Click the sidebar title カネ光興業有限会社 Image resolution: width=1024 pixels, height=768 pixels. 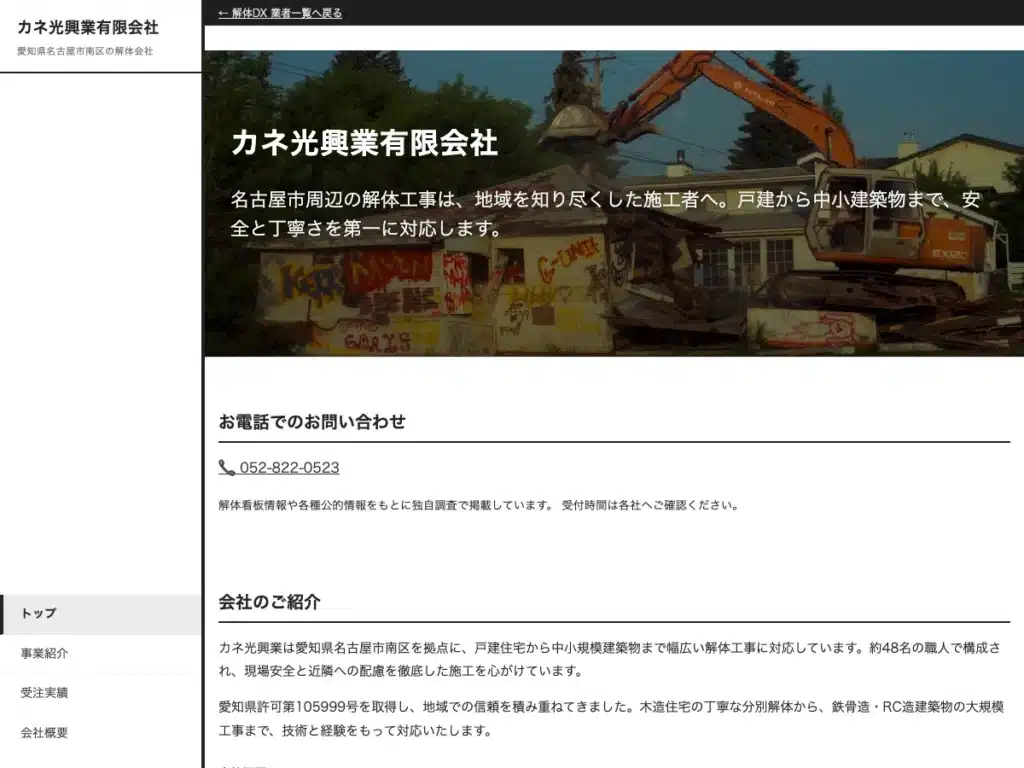point(88,27)
